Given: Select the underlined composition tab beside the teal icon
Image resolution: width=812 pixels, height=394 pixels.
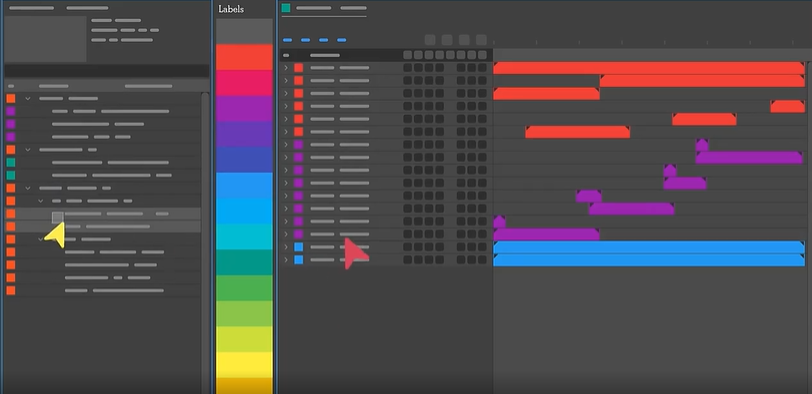Looking at the screenshot, I should click(x=313, y=8).
